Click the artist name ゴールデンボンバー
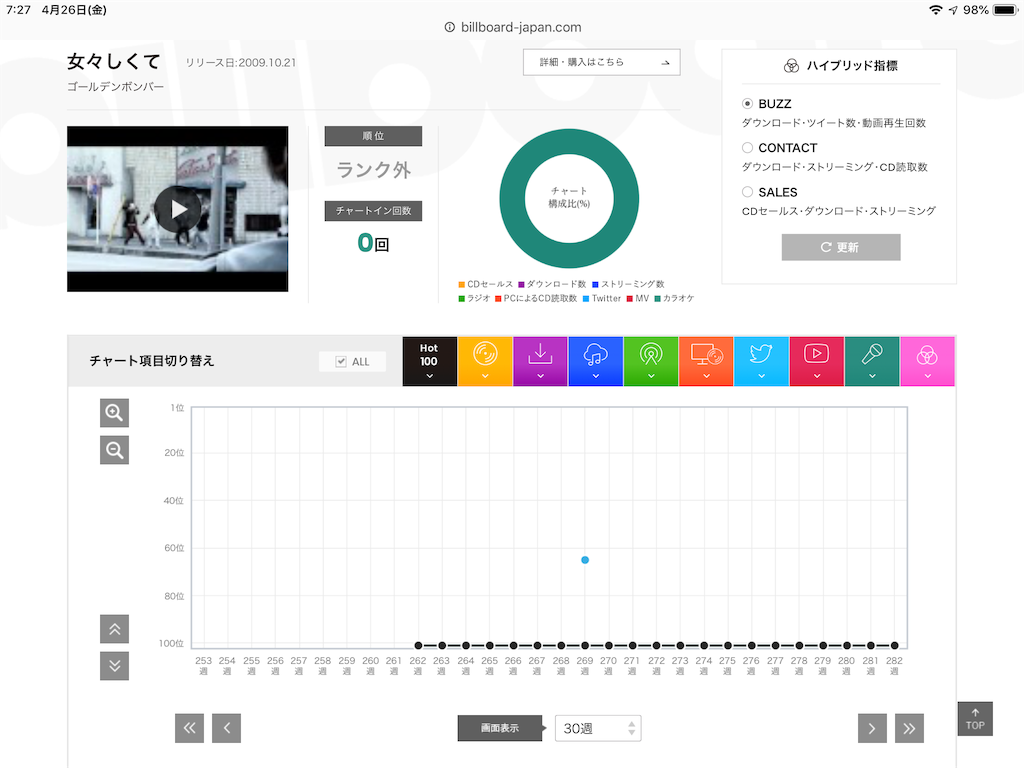This screenshot has width=1024, height=768. [x=116, y=86]
